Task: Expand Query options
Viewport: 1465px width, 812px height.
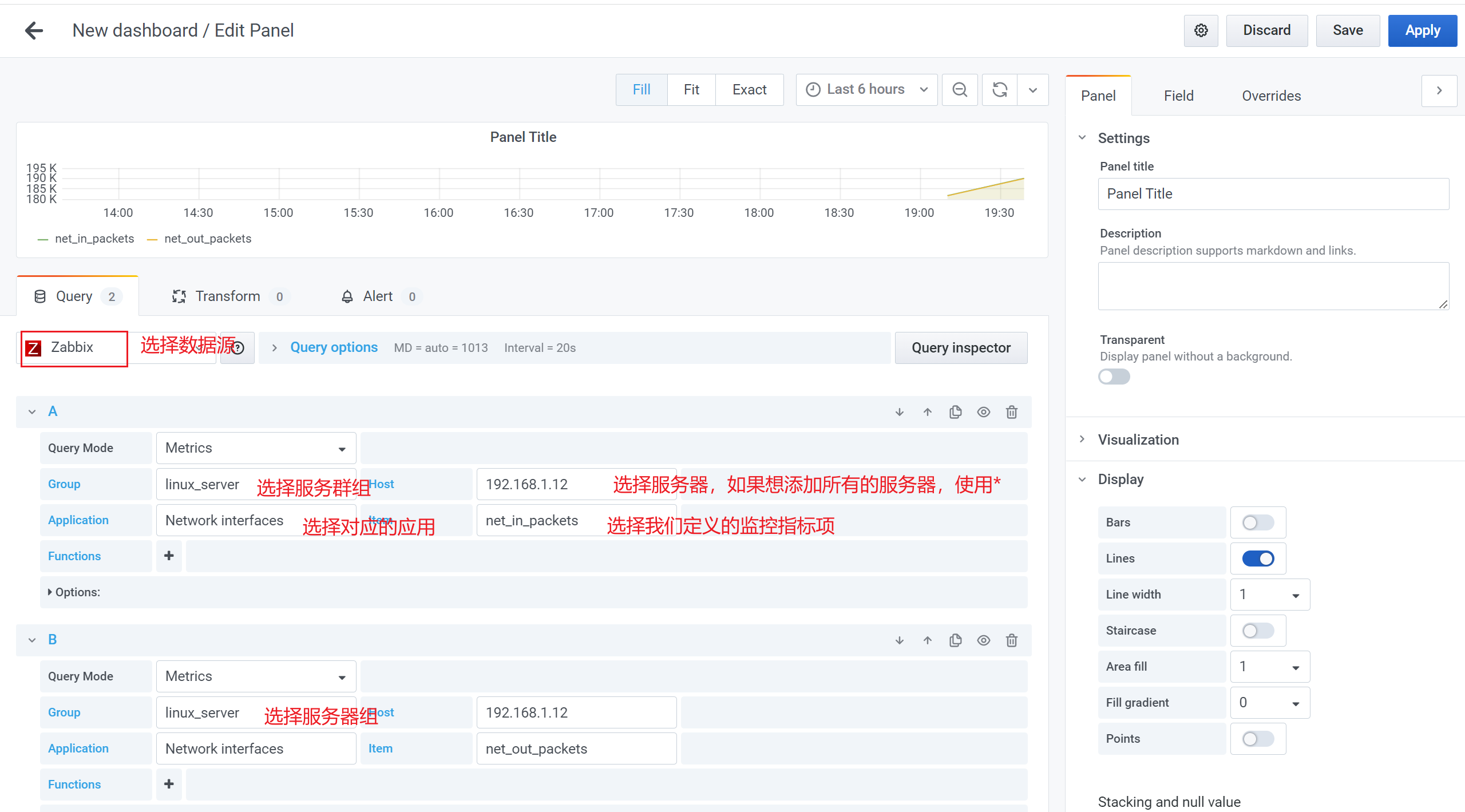Action: (x=334, y=347)
